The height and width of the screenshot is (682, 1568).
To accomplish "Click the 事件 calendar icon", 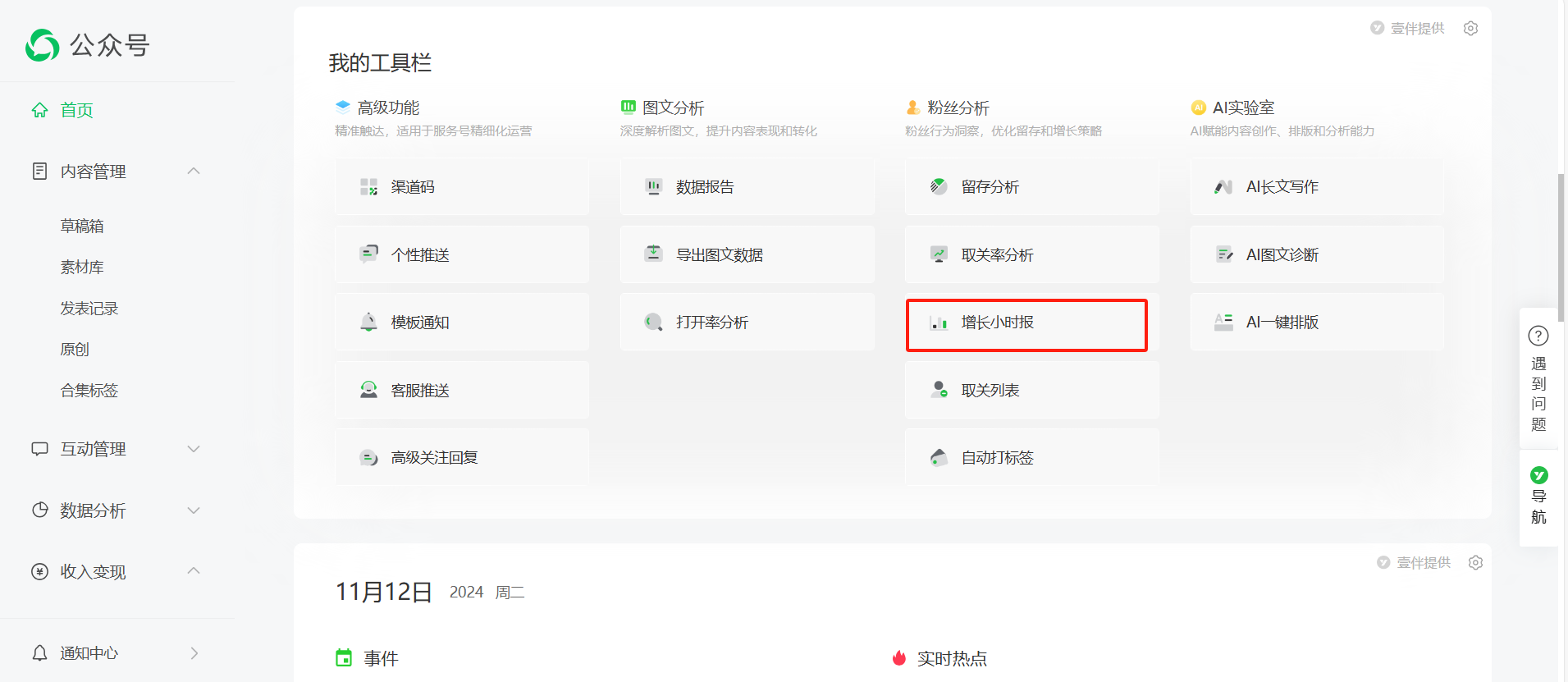I will [344, 657].
